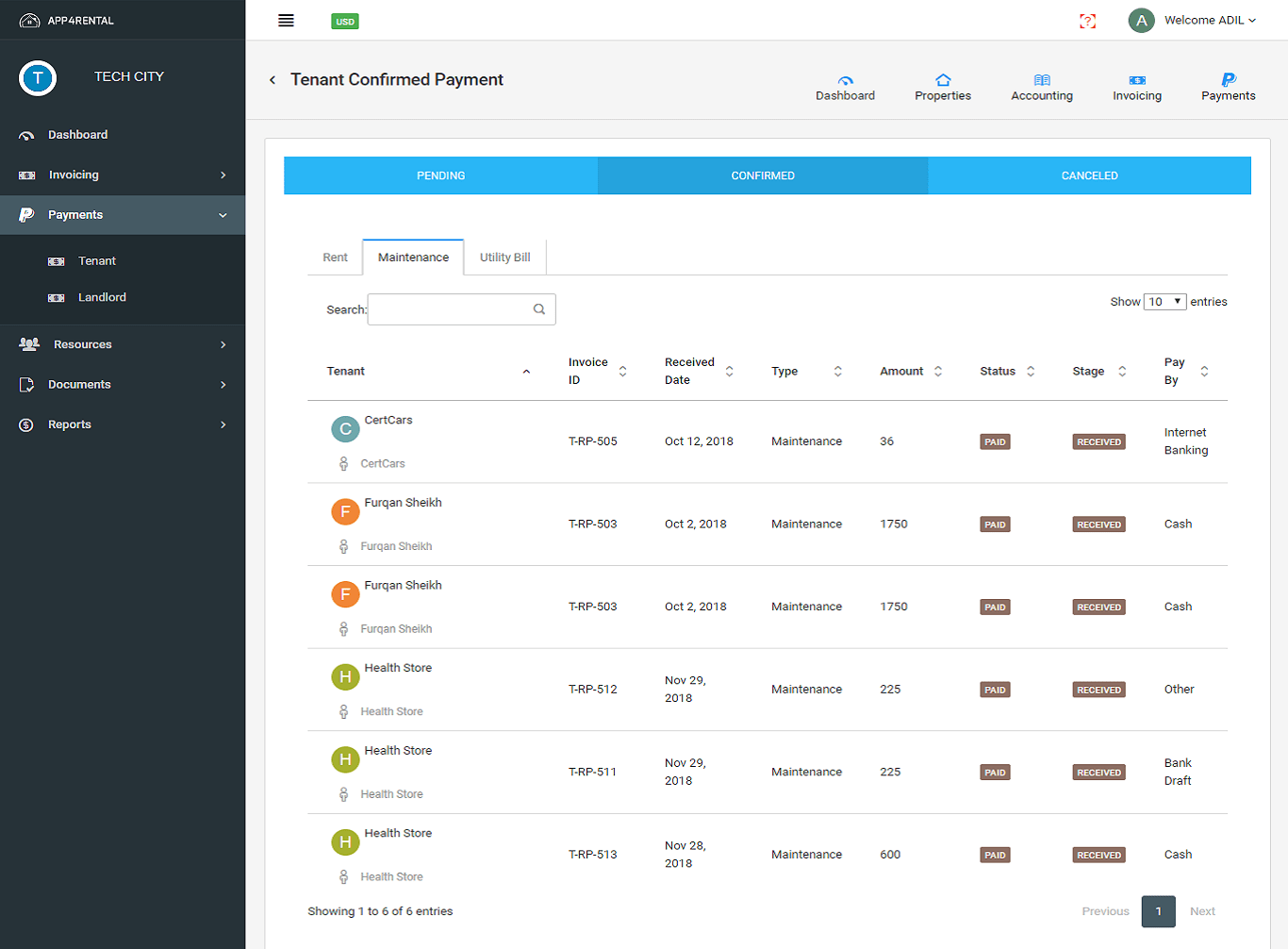This screenshot has height=949, width=1288.
Task: Click the Tenant money icon in sidebar
Action: click(x=57, y=261)
